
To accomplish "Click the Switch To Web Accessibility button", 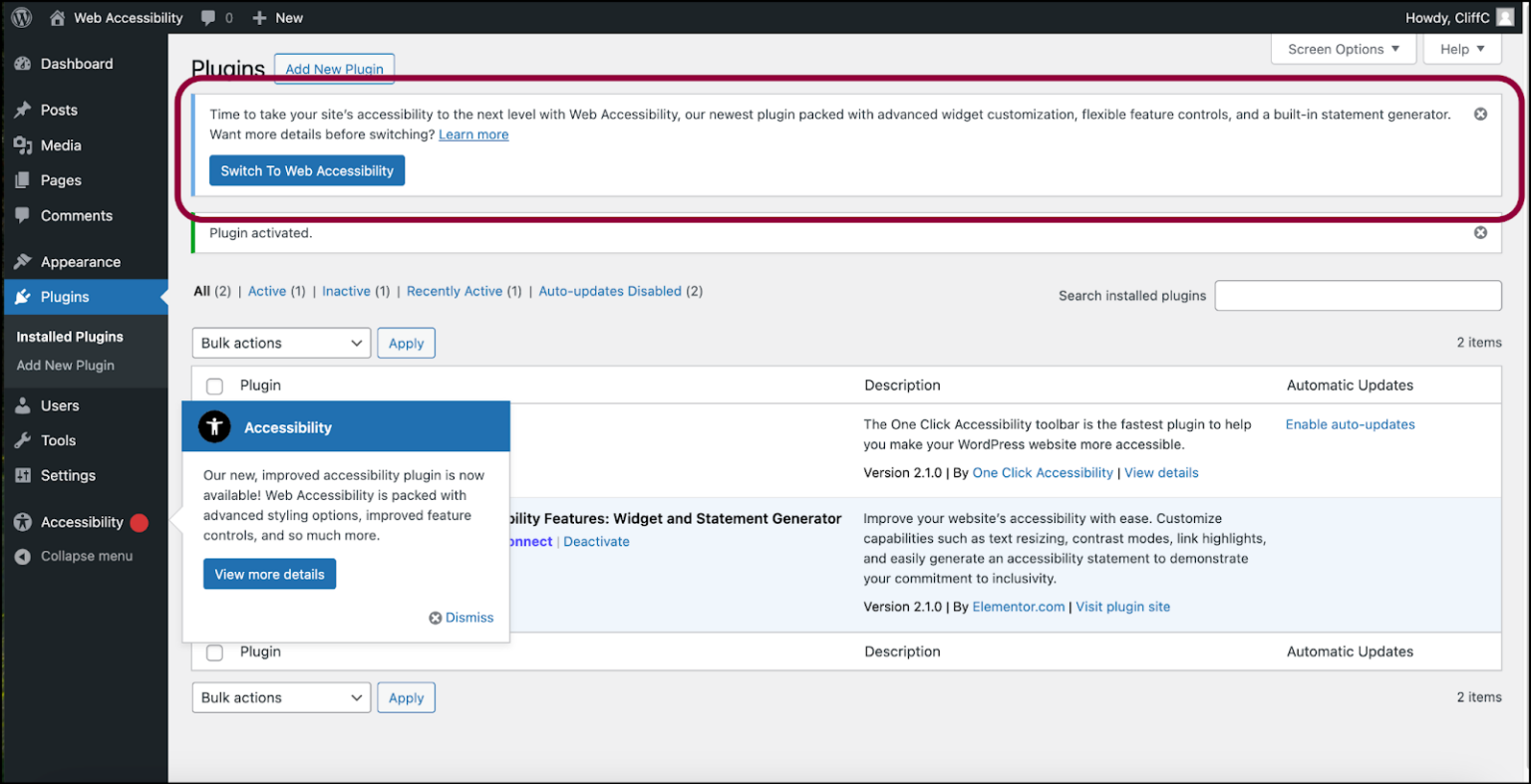I will point(306,170).
